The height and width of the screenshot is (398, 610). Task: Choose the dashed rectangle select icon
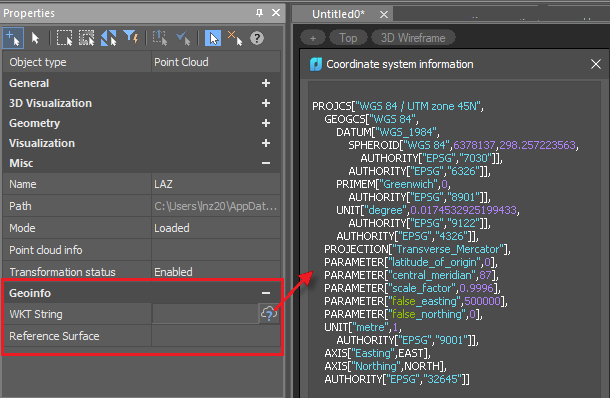[x=64, y=38]
